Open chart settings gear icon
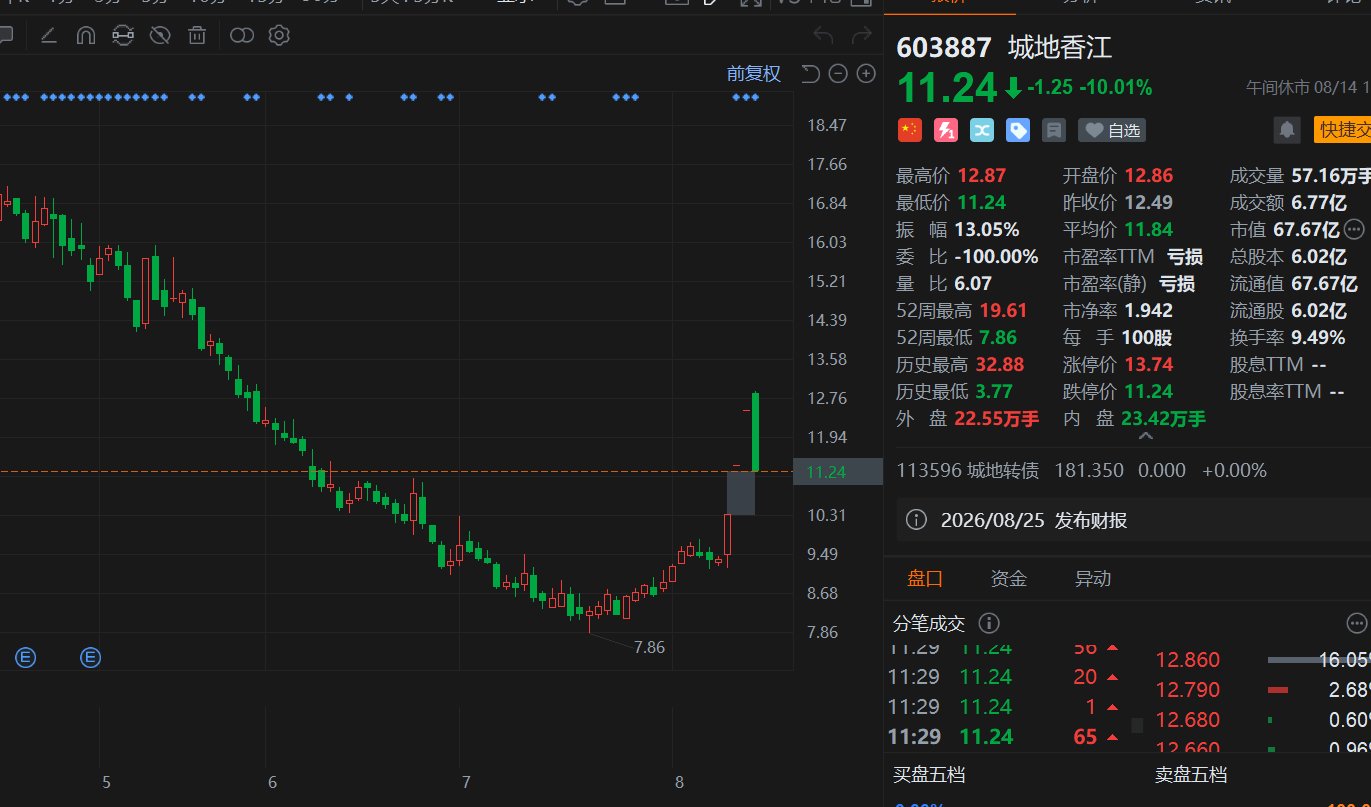 pyautogui.click(x=279, y=36)
